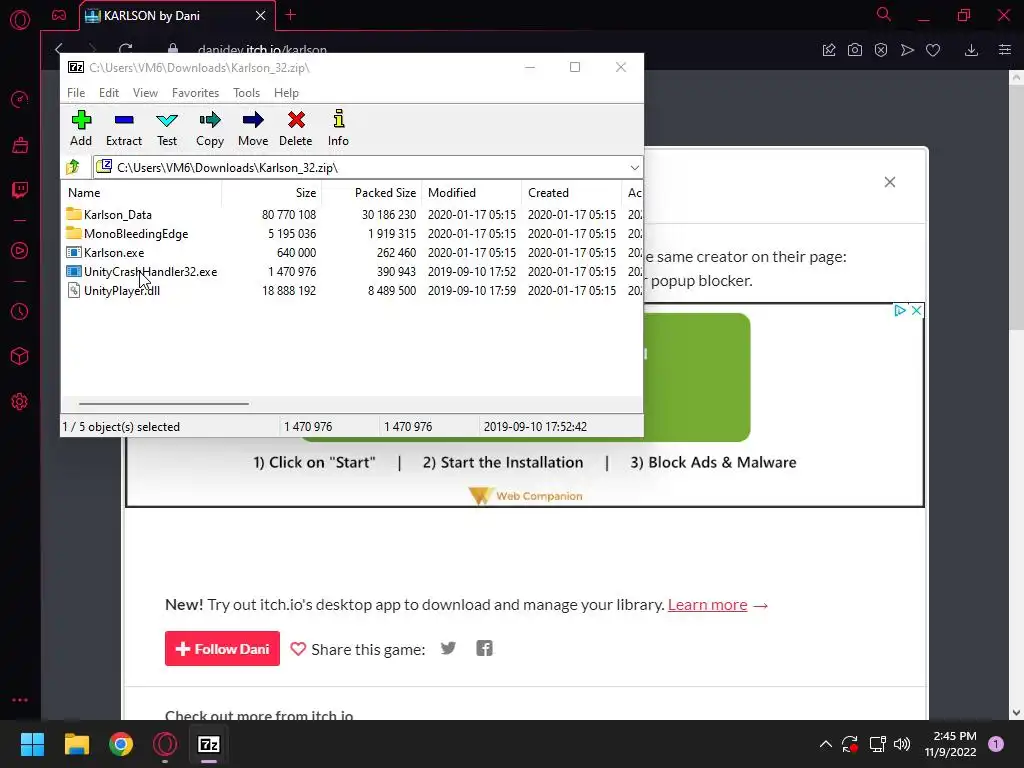Open the Player in Opera sidebar
Viewport: 1024px width, 768px height.
coord(20,251)
